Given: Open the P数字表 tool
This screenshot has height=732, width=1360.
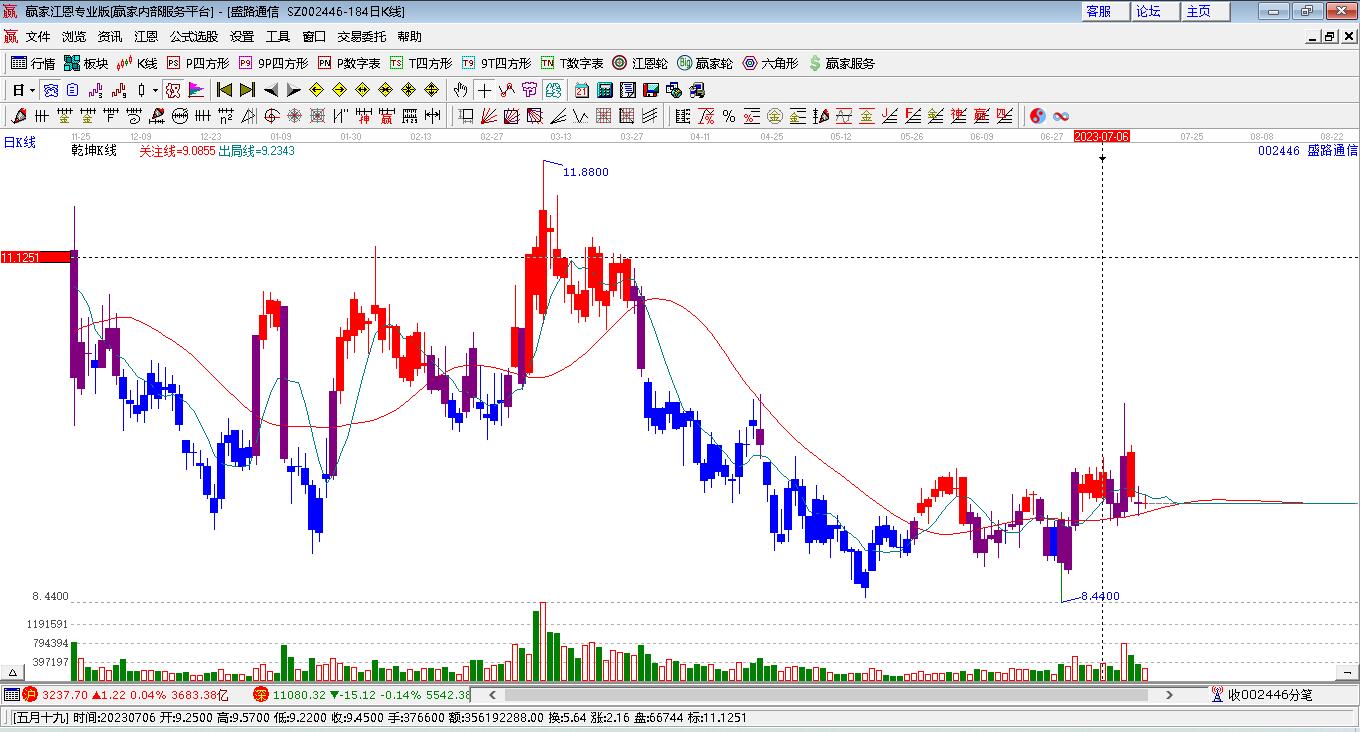Looking at the screenshot, I should pyautogui.click(x=349, y=63).
